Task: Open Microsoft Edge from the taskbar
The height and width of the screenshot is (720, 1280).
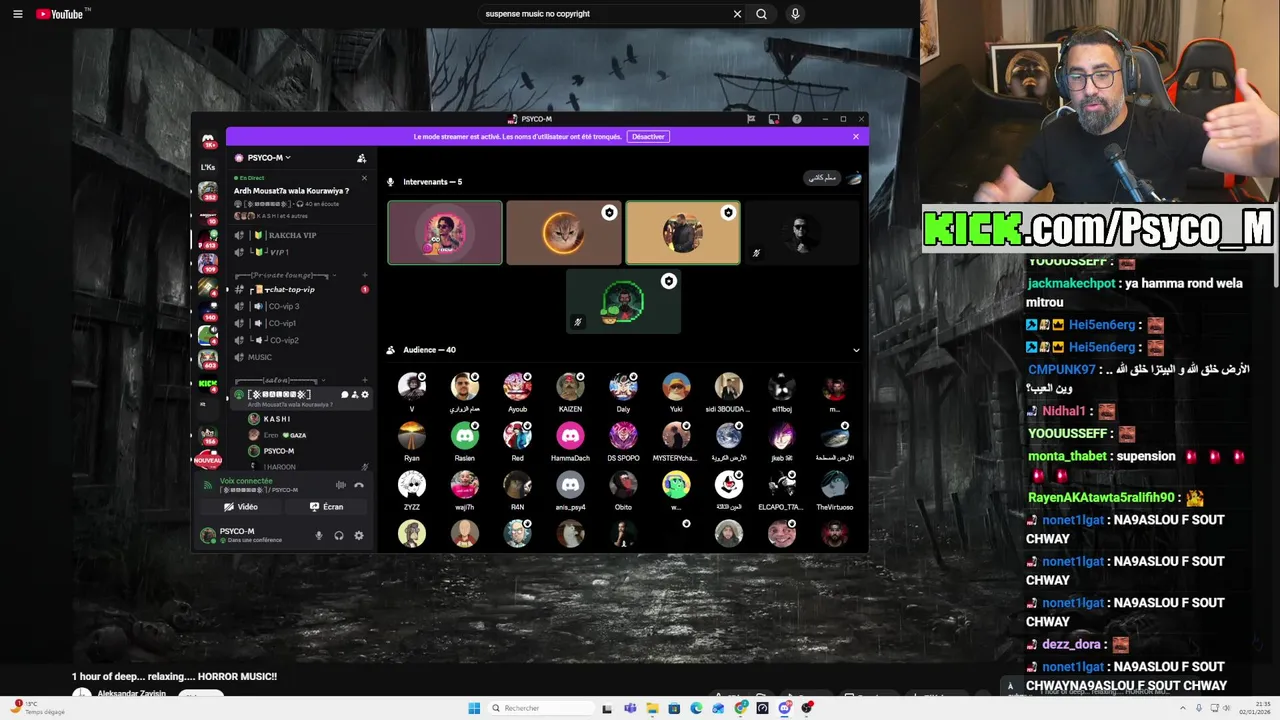Action: [x=696, y=708]
